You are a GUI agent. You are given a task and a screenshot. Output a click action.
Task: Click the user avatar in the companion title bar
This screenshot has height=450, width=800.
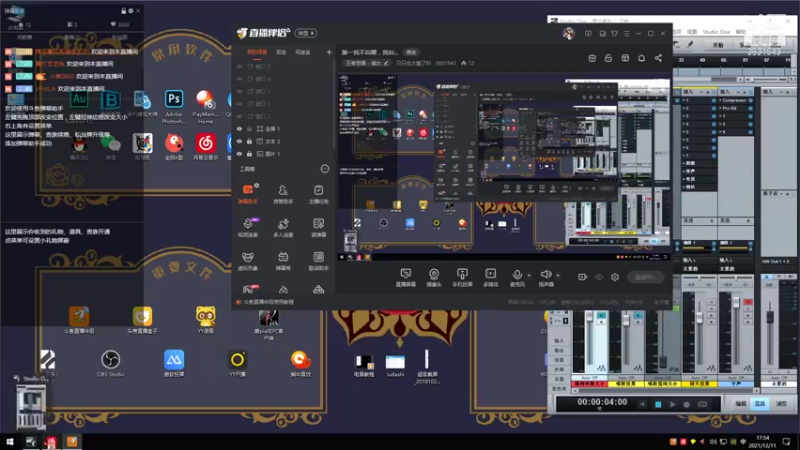(568, 34)
